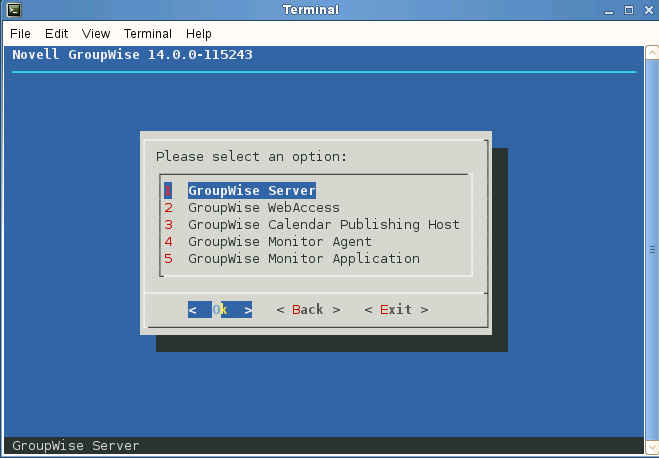
Task: Click the scrollbar up arrow
Action: click(652, 53)
